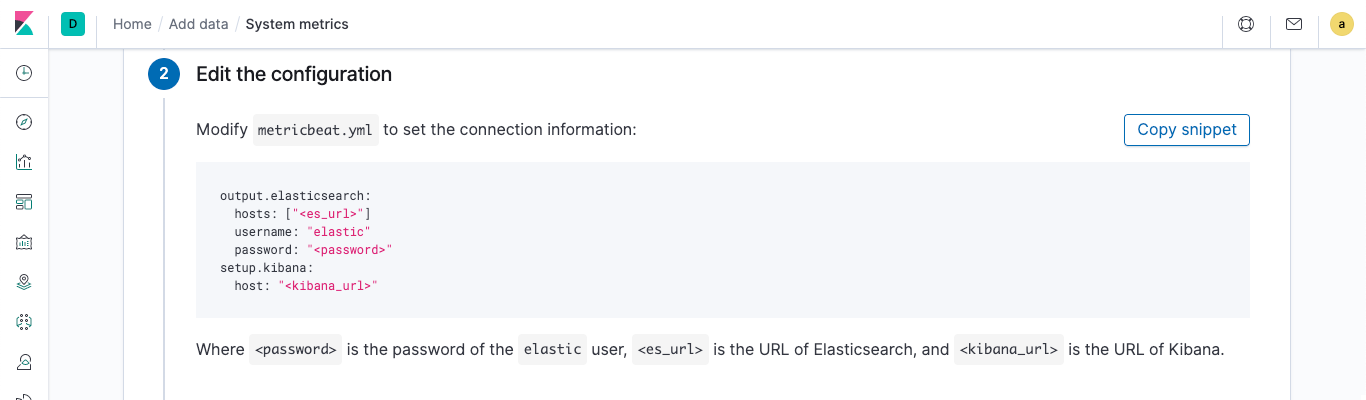Viewport: 1366px width, 400px height.
Task: Open Canvas icon in sidebar
Action: point(24,242)
